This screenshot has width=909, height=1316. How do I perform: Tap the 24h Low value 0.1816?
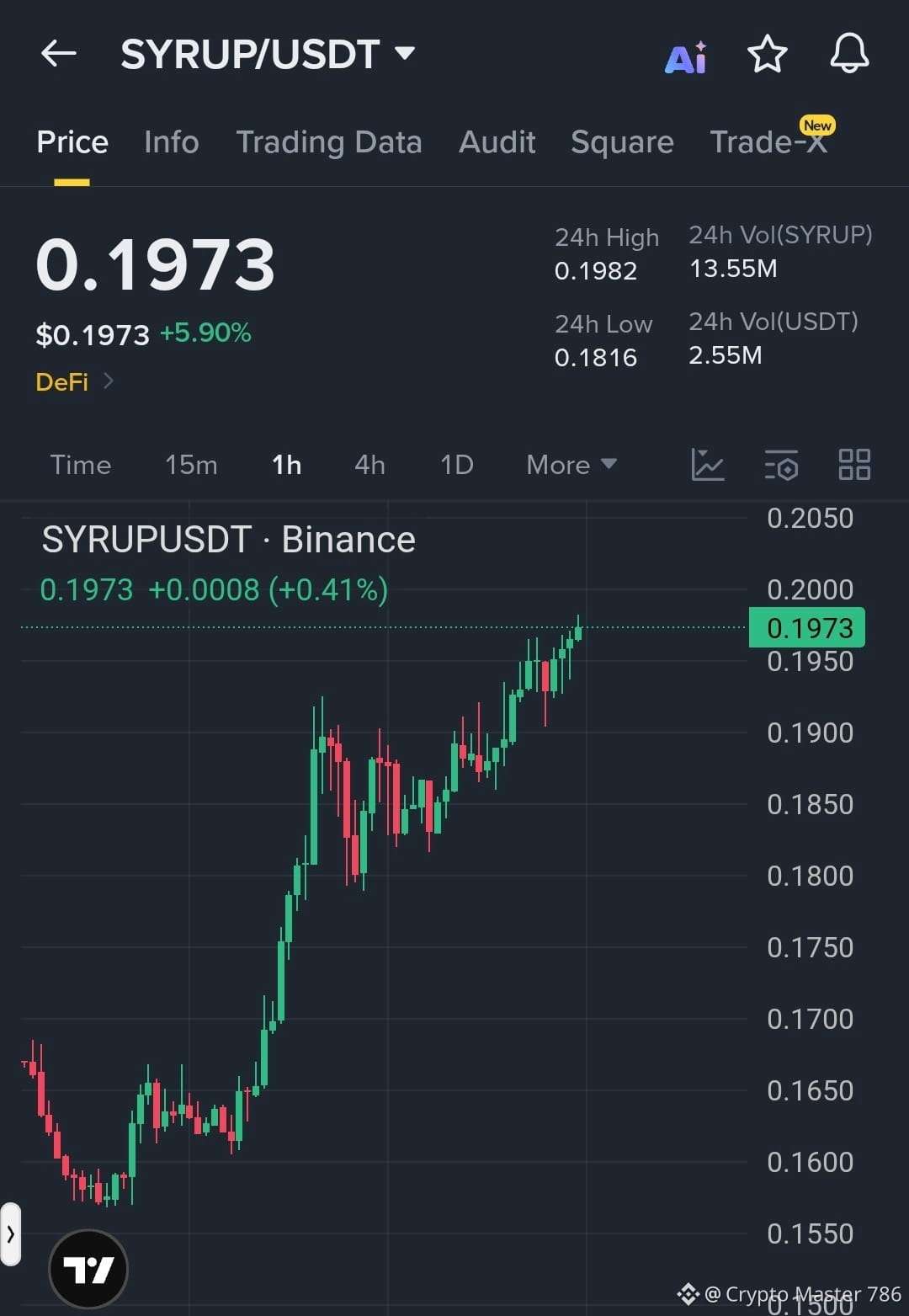[596, 358]
